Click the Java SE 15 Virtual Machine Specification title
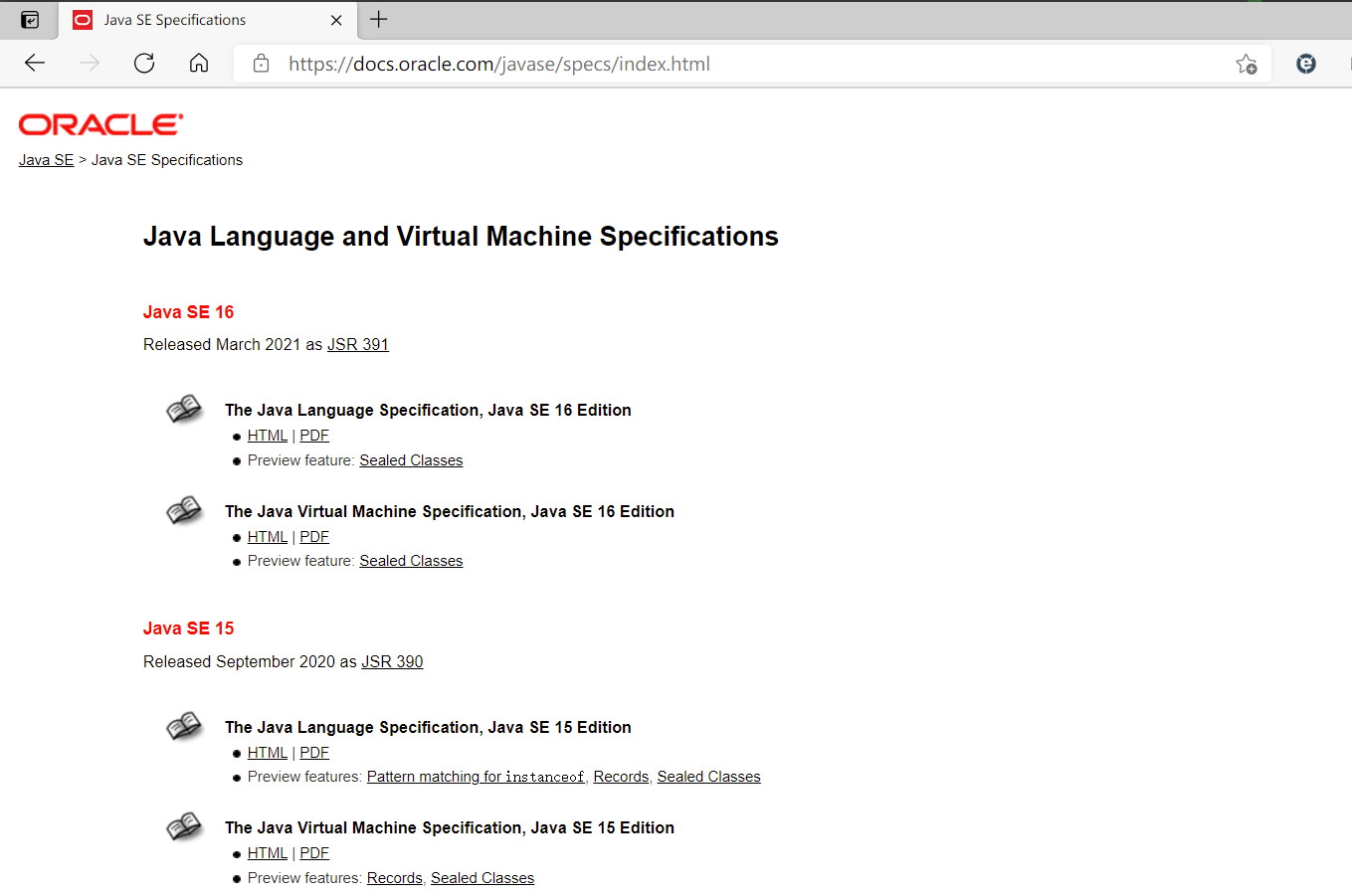 pos(450,827)
